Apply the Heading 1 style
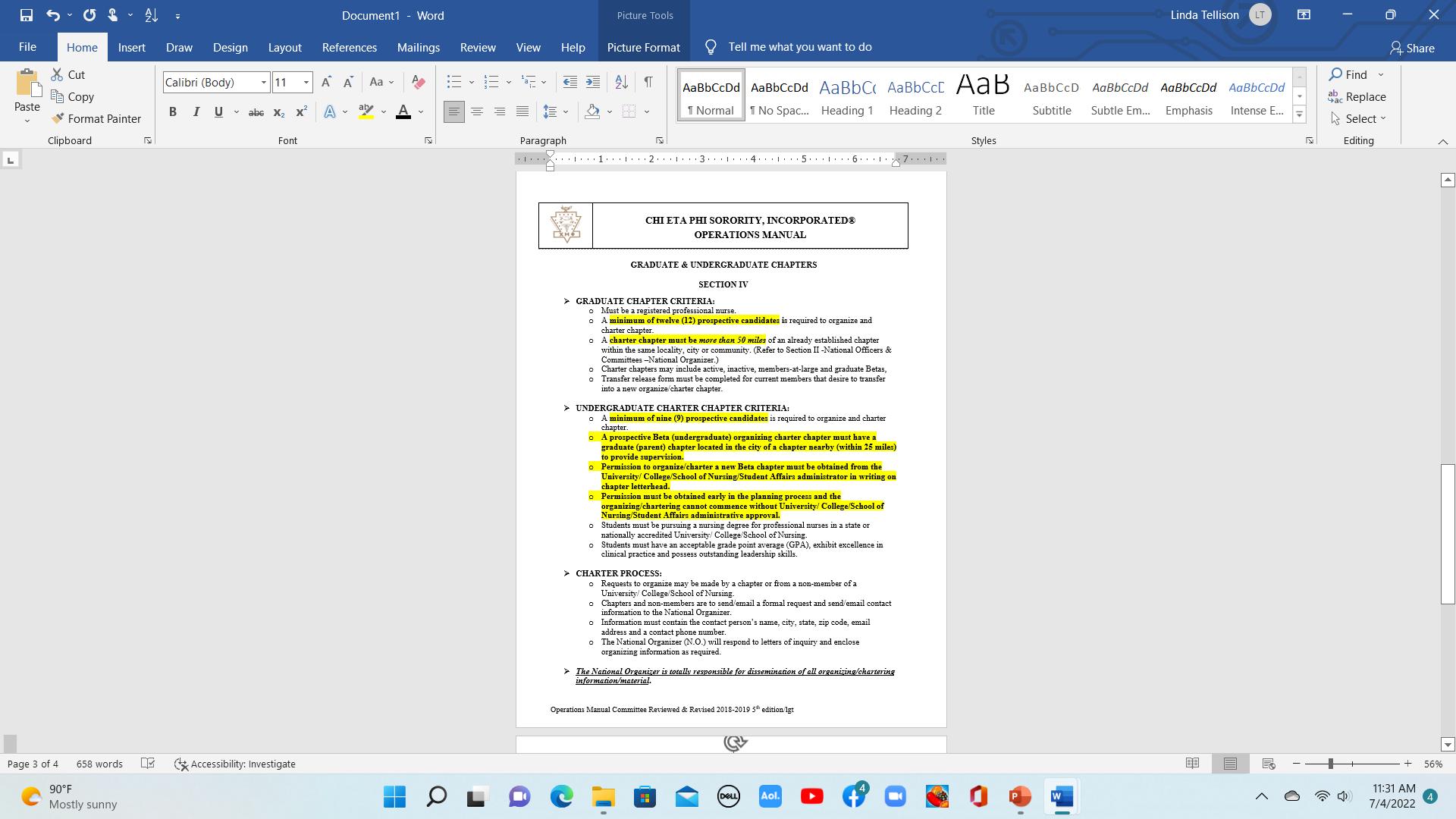 (x=847, y=96)
